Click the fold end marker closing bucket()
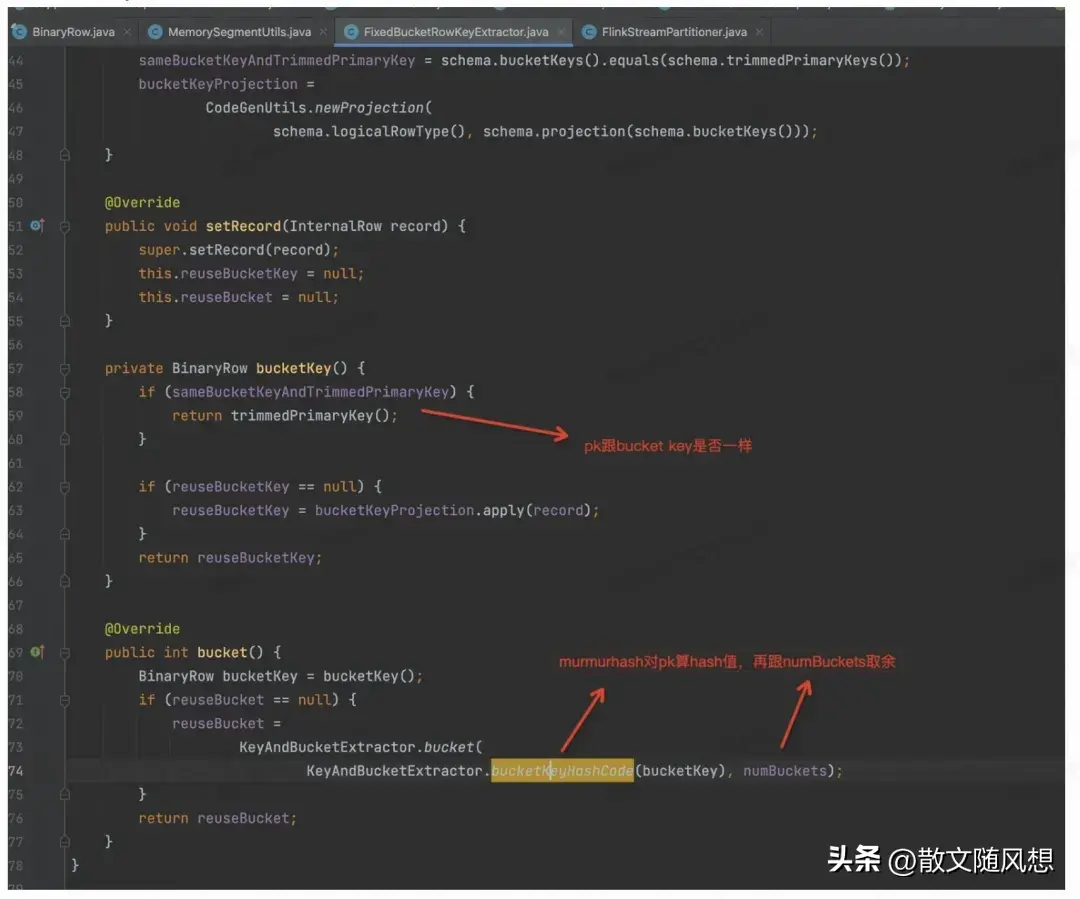Viewport: 1080px width, 899px height. [65, 842]
